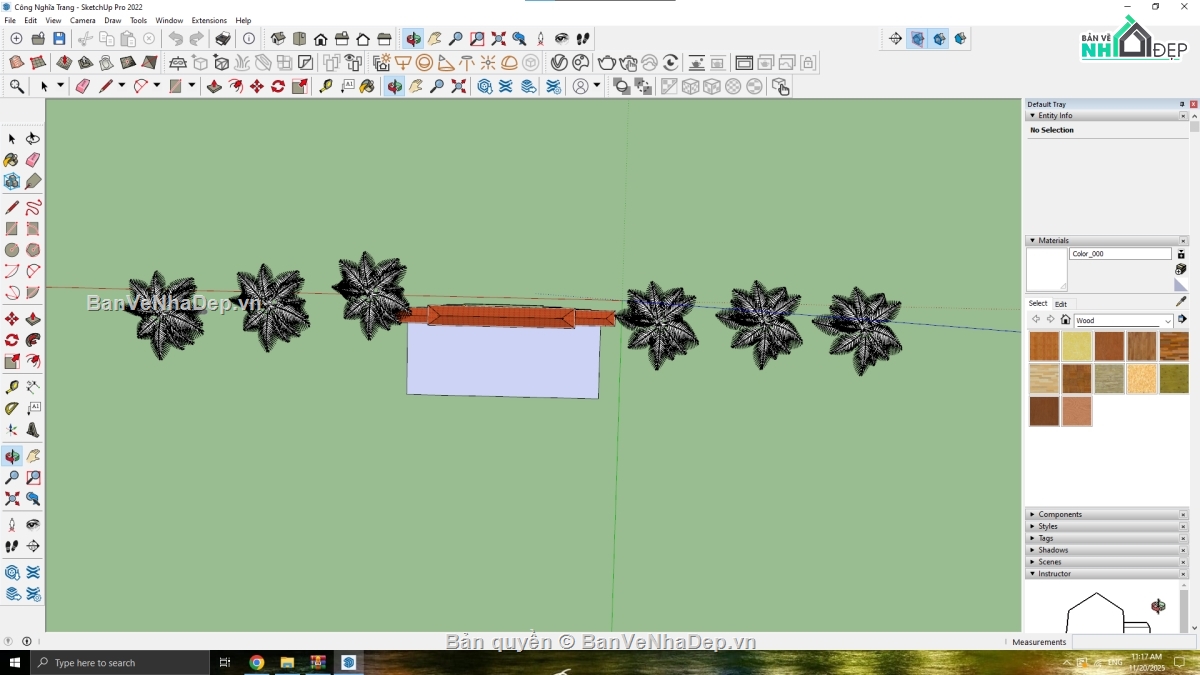This screenshot has width=1200, height=675.
Task: Collapse the Materials panel
Action: click(1032, 241)
